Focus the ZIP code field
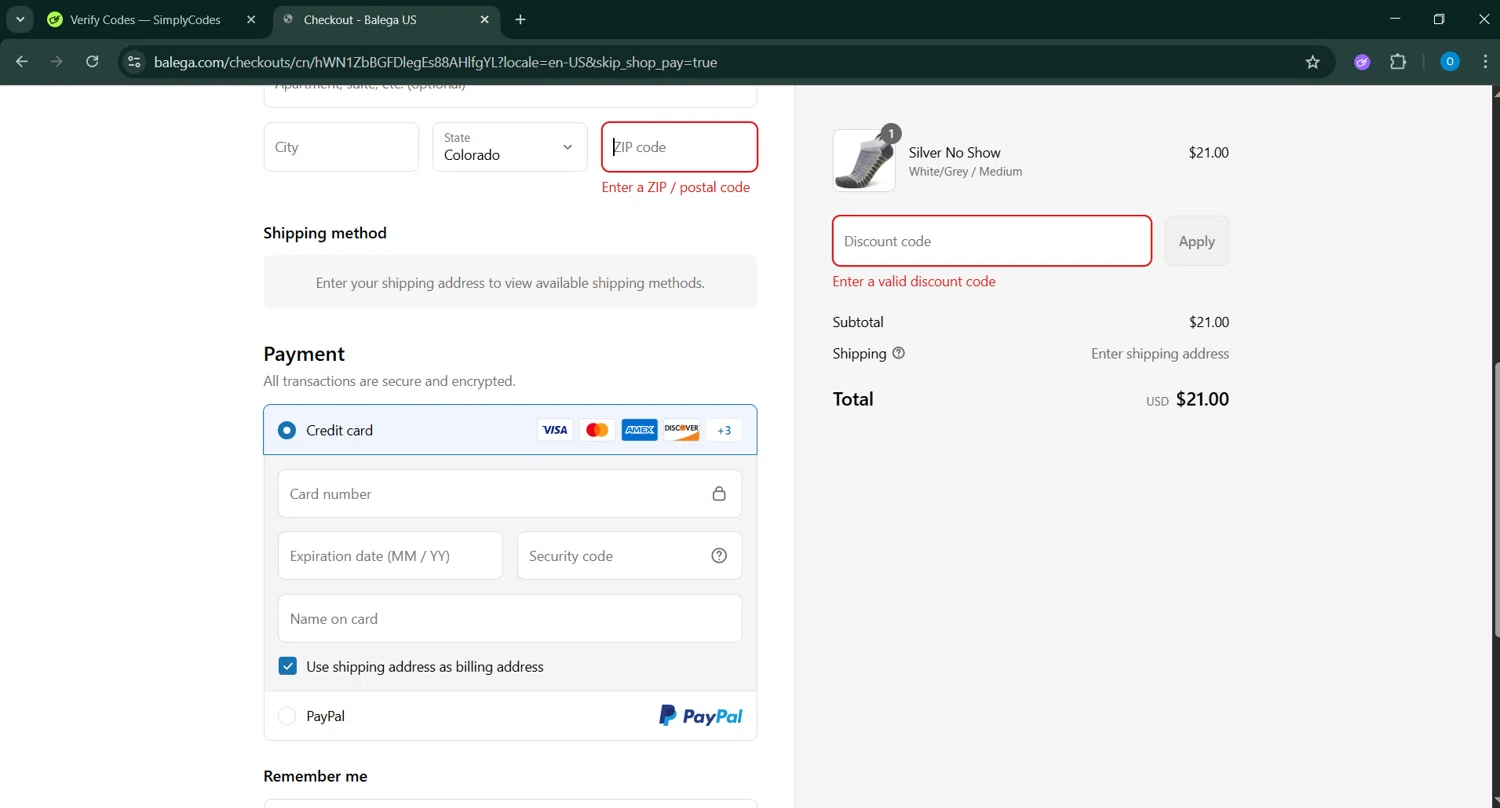This screenshot has height=808, width=1500. (x=679, y=147)
